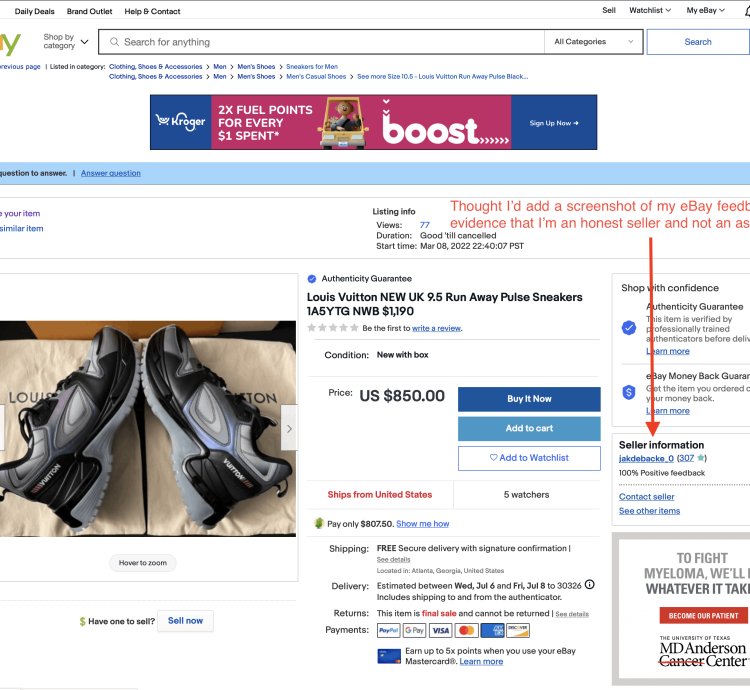
Task: Click delivery estimate info icon
Action: (x=589, y=584)
